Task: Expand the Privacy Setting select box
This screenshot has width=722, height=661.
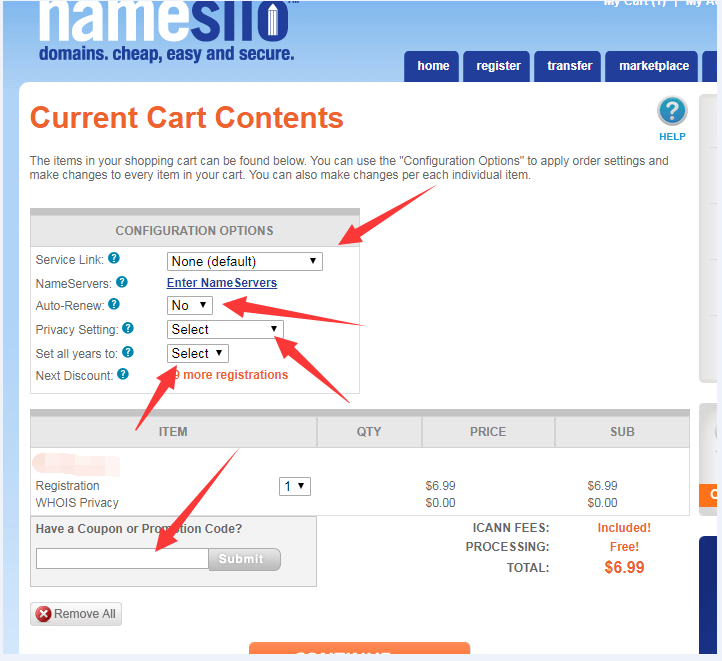Action: pyautogui.click(x=225, y=329)
